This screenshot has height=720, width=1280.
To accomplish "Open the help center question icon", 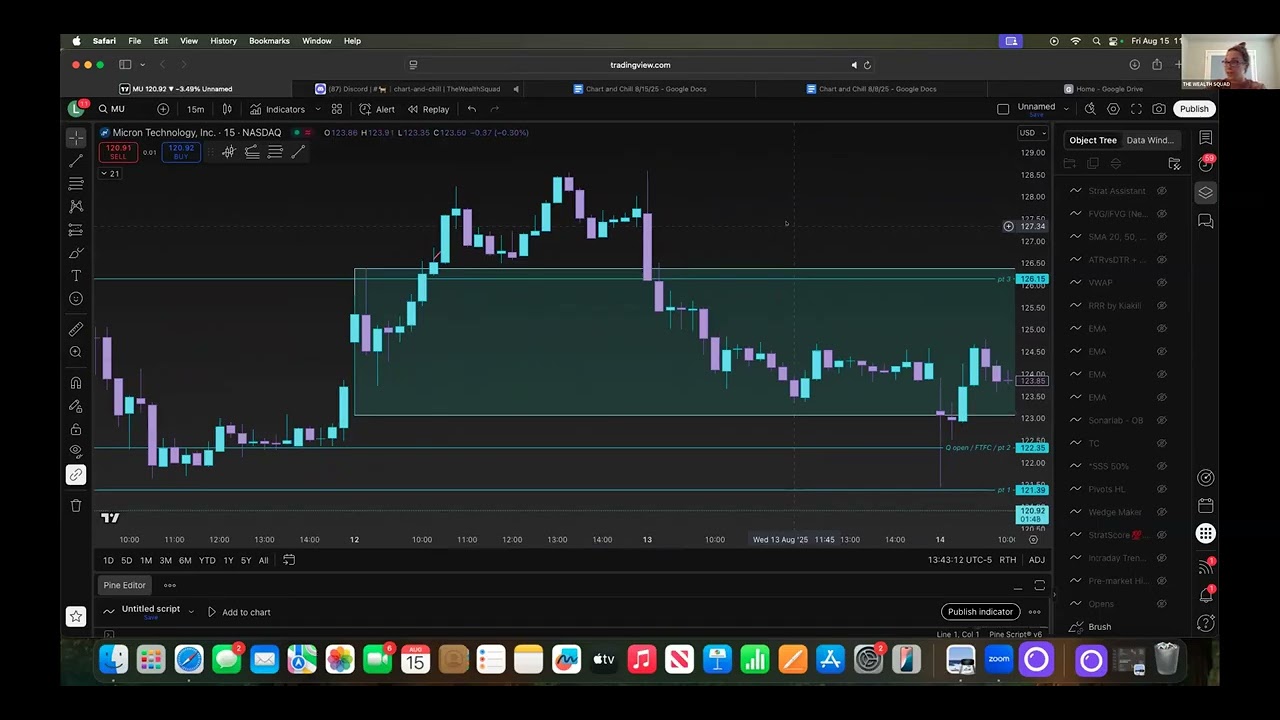I will [1206, 623].
